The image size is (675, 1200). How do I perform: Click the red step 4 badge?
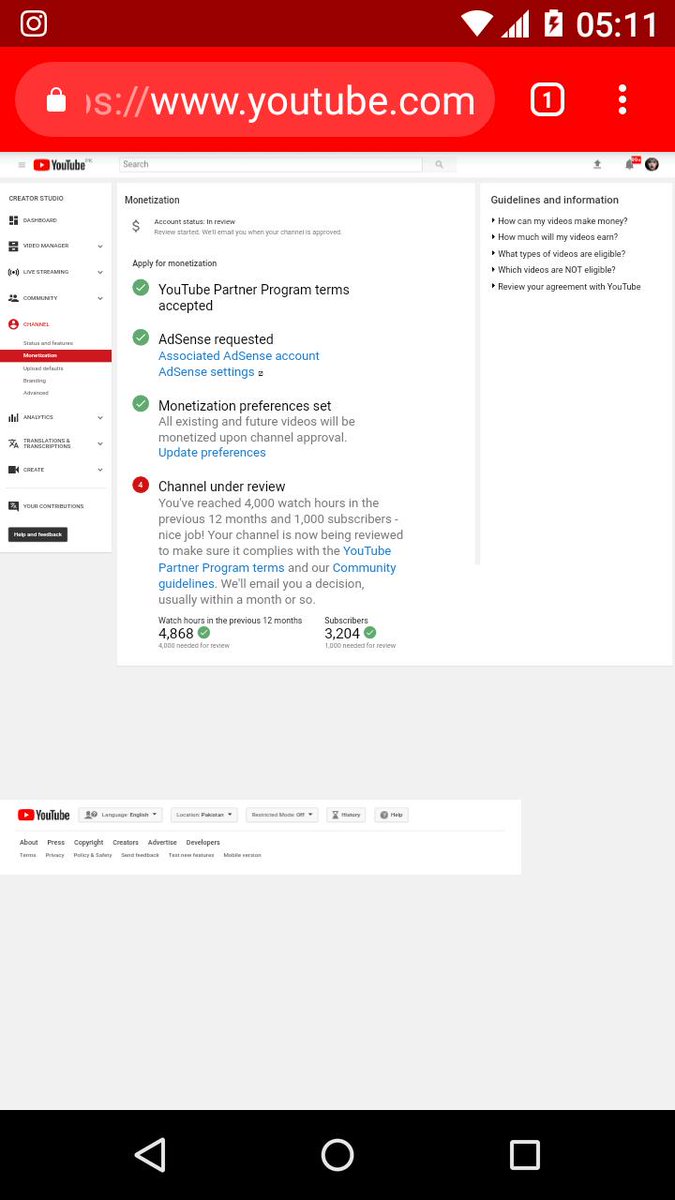[141, 485]
